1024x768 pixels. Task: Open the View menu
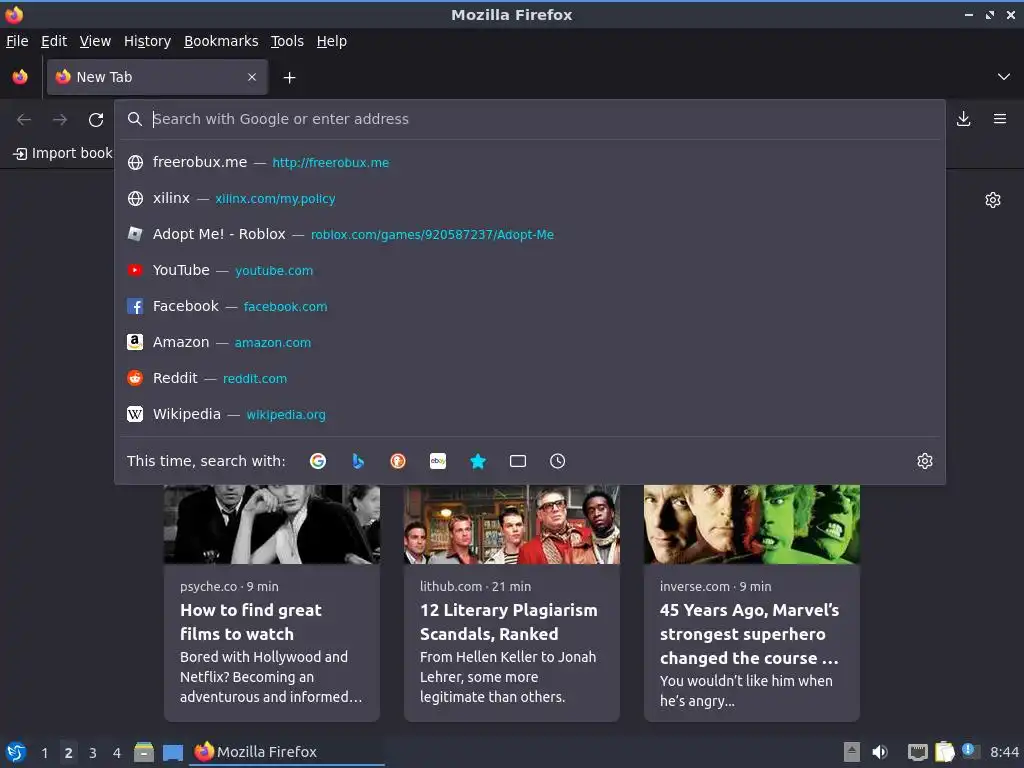point(95,41)
